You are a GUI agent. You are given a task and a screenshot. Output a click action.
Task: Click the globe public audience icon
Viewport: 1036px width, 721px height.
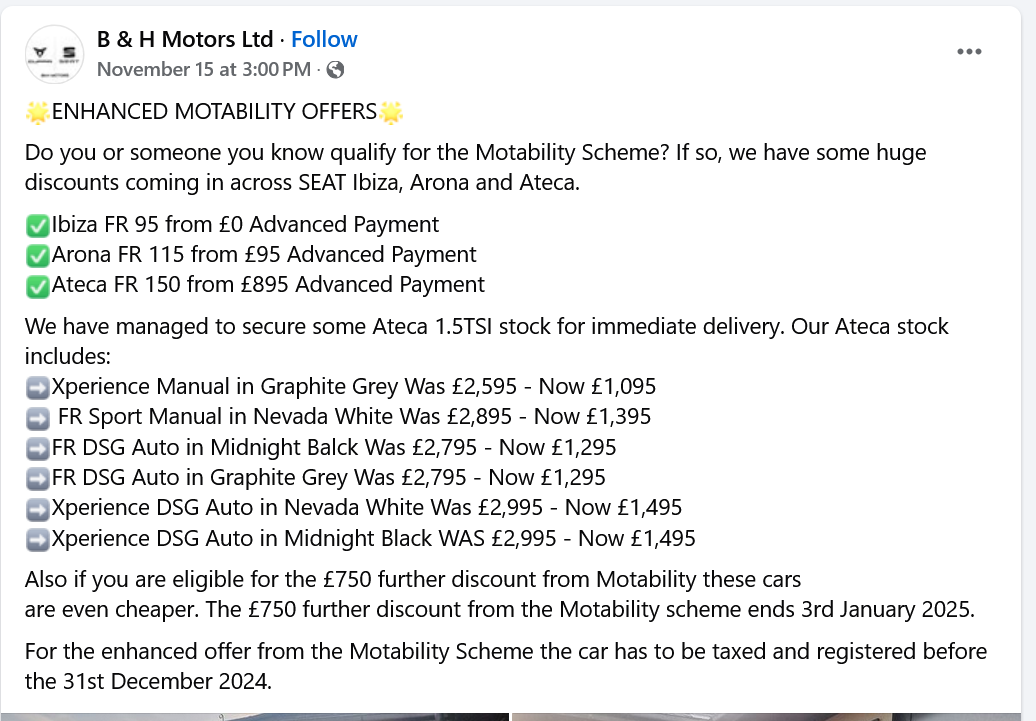[x=336, y=70]
